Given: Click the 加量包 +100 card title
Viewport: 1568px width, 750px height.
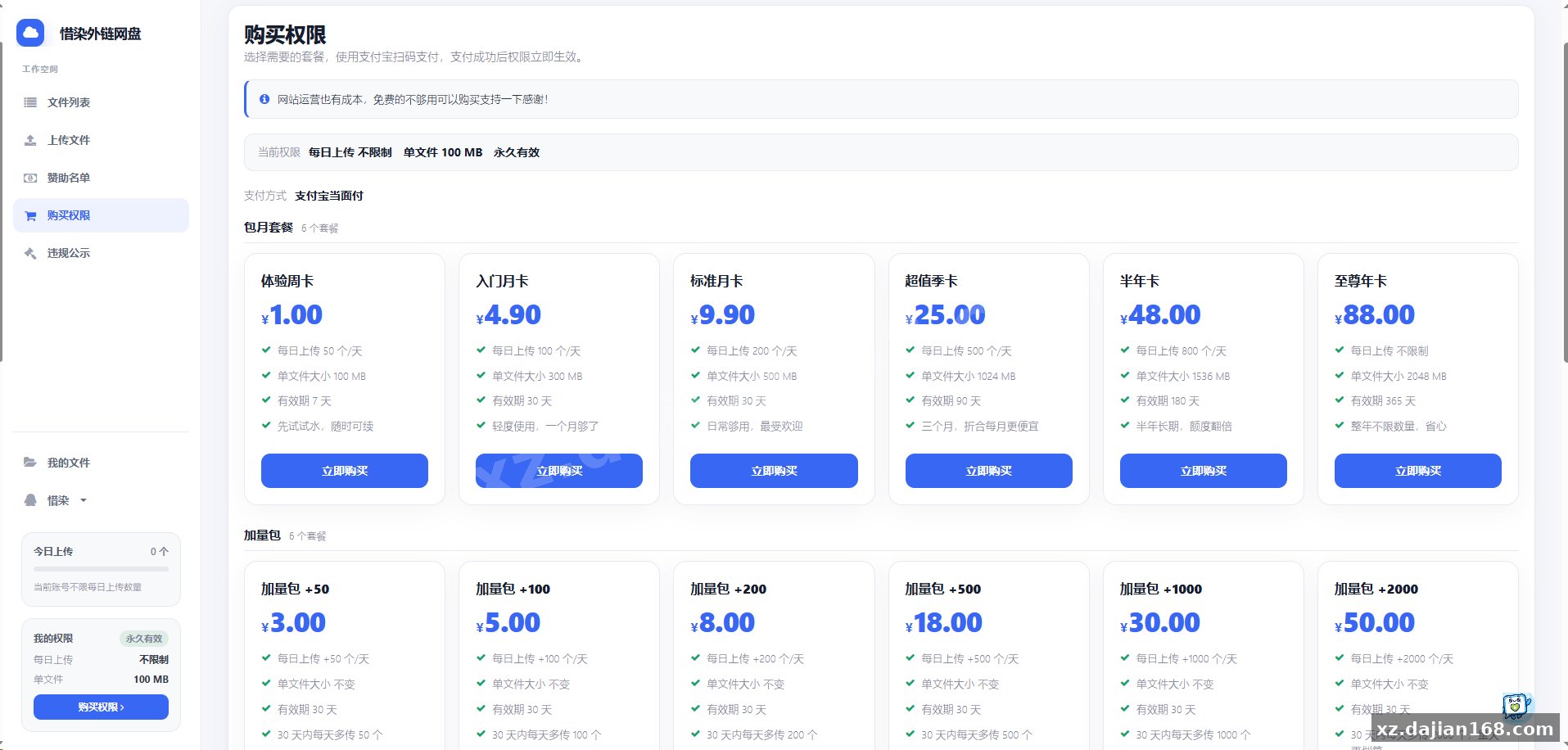Looking at the screenshot, I should tap(513, 589).
